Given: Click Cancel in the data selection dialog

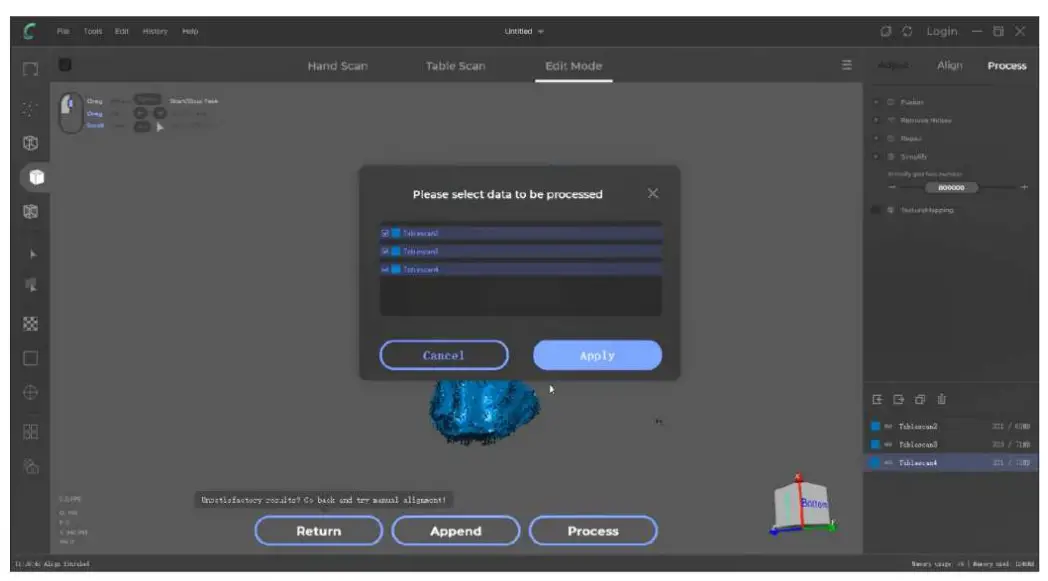Looking at the screenshot, I should click(443, 355).
